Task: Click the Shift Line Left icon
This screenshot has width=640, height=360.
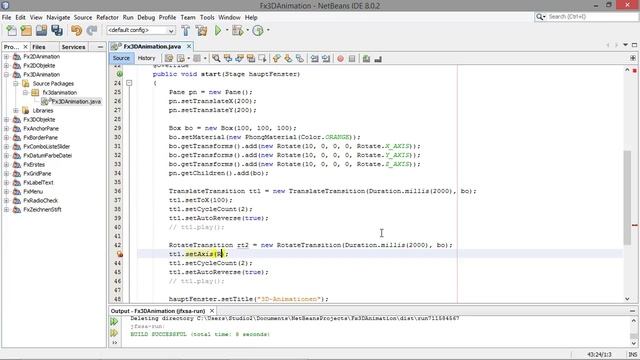Action: [x=314, y=59]
